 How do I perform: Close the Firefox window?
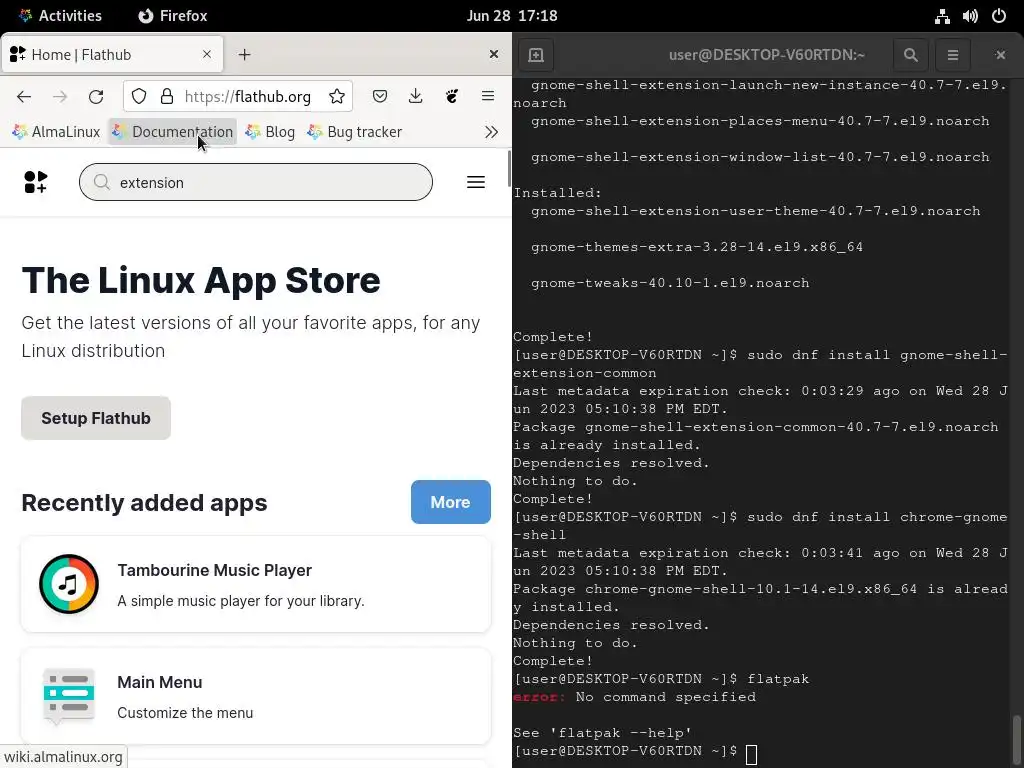pos(494,54)
